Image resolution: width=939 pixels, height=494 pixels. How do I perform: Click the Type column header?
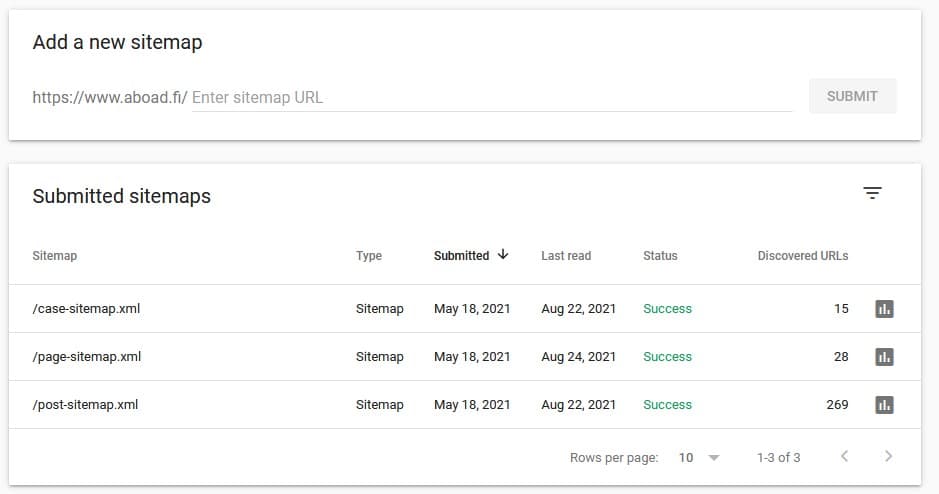coord(369,256)
